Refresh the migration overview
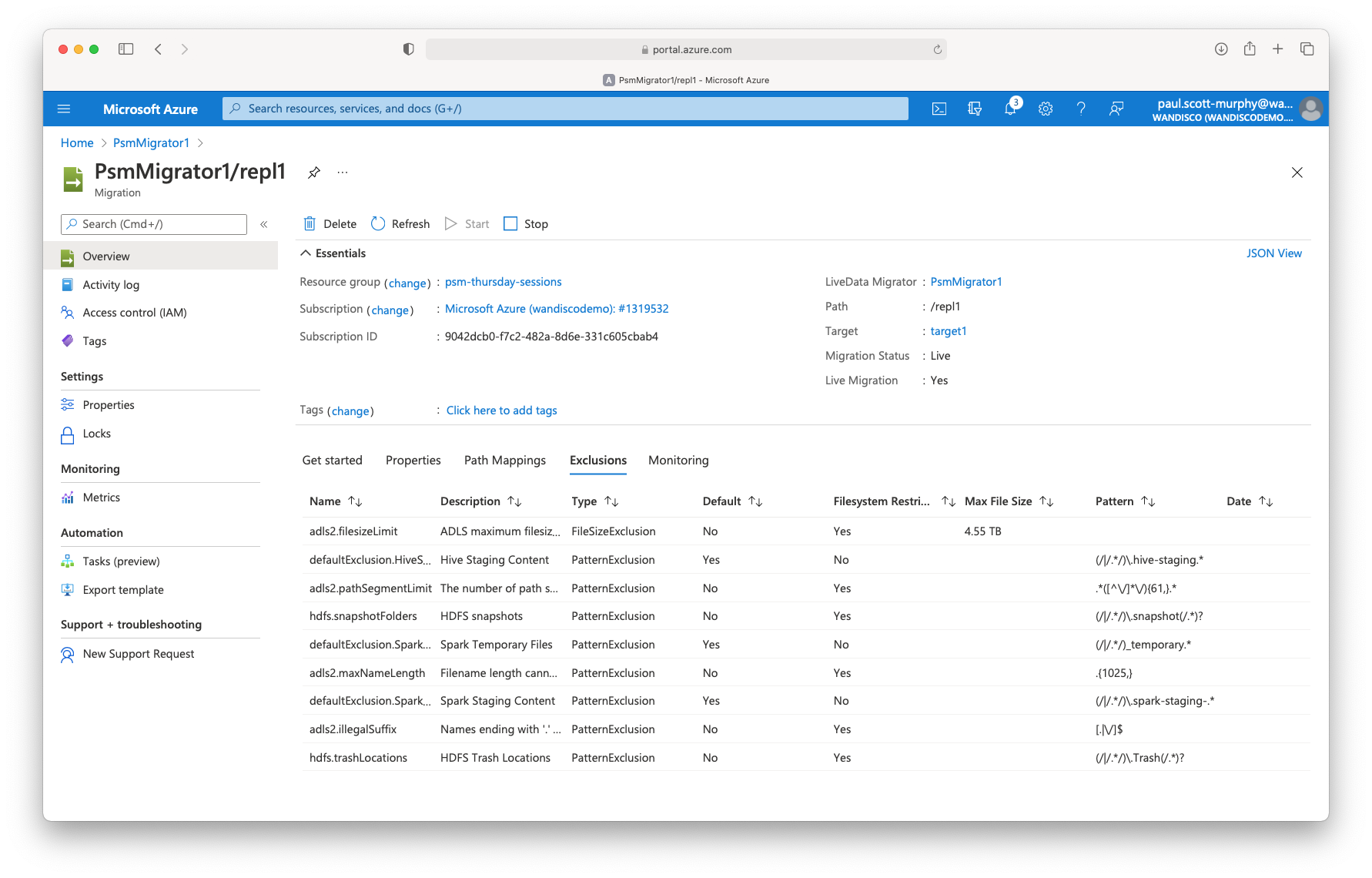This screenshot has width=1372, height=878. coord(400,224)
